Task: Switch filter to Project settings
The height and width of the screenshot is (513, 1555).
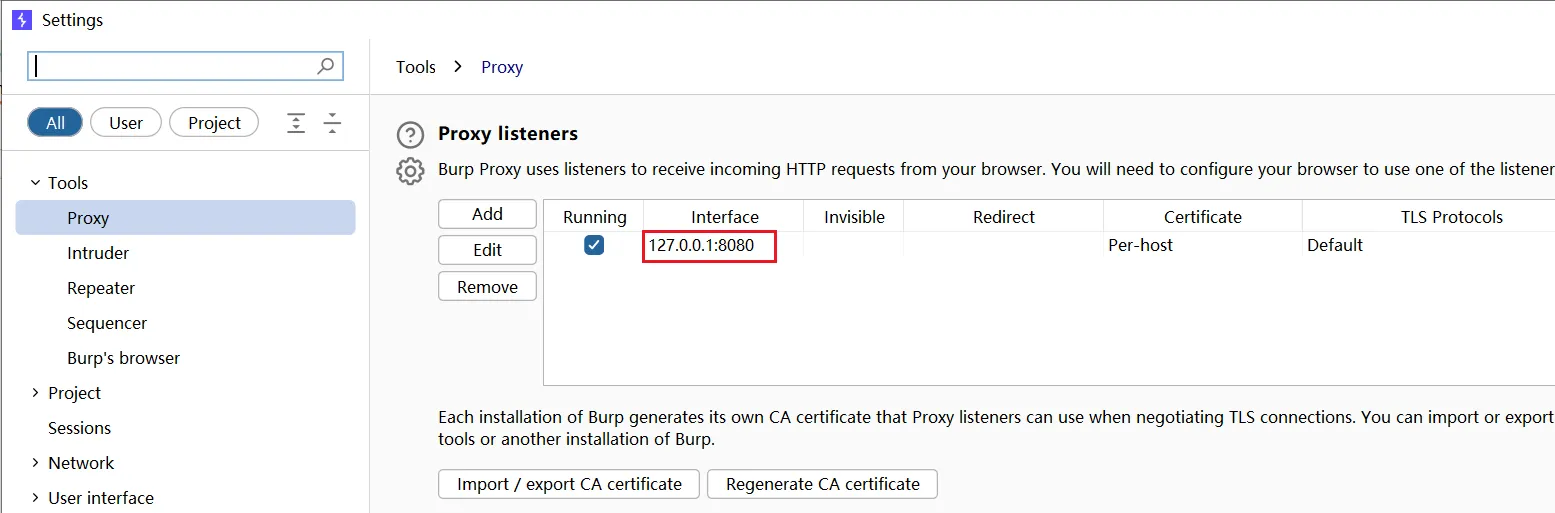Action: coord(214,123)
